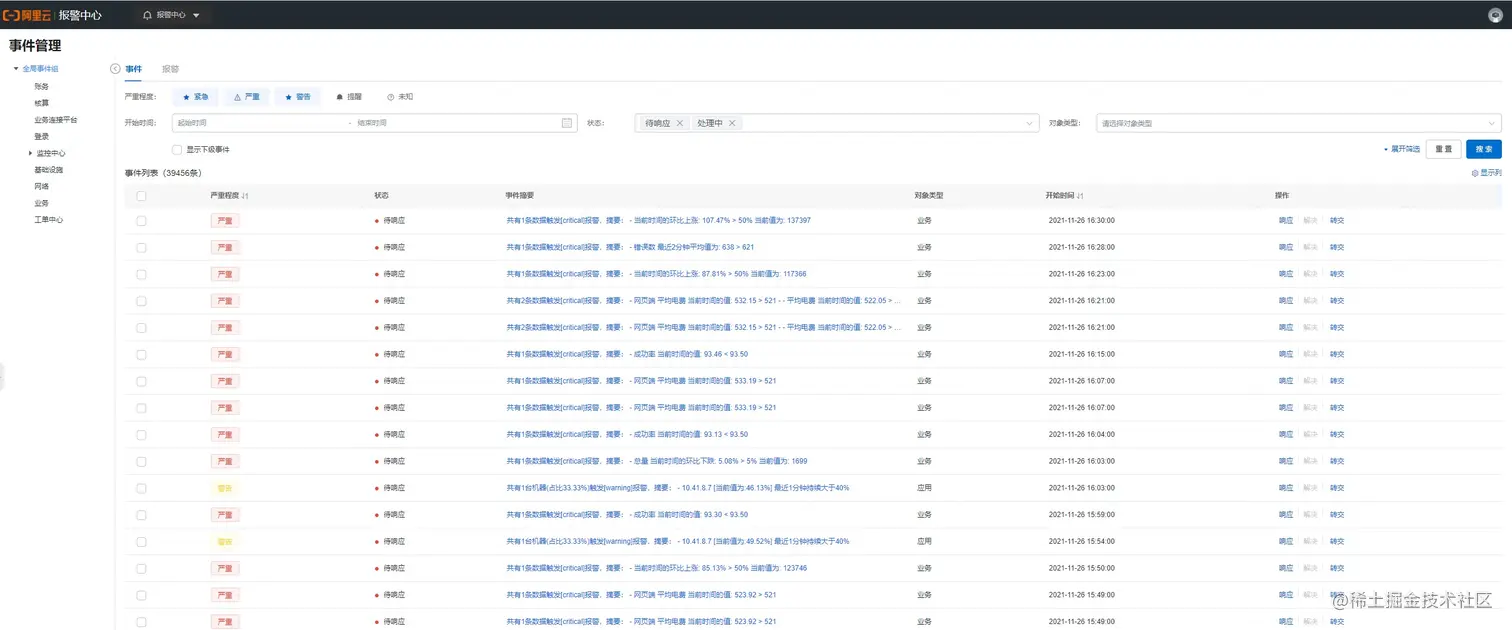Click the 2021-11-26 16:04:00 start time cell
Viewport: 1512px width, 630px height.
pyautogui.click(x=1081, y=434)
